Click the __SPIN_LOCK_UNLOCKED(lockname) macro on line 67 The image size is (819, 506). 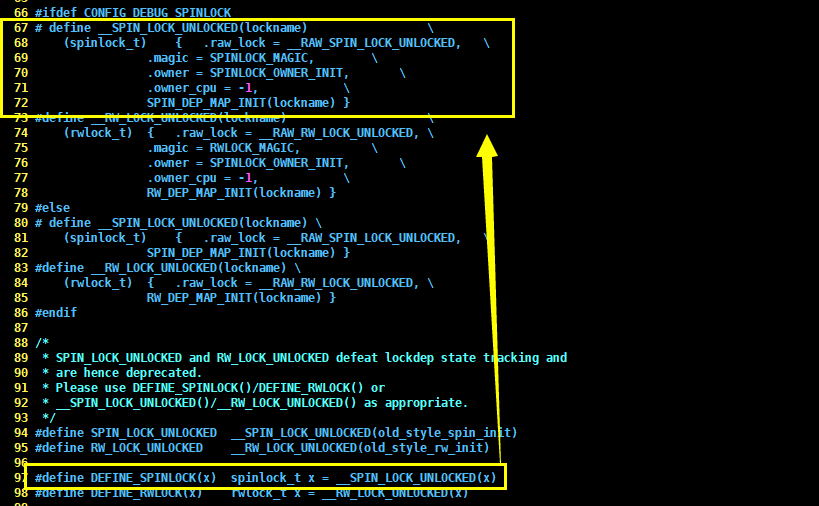203,28
